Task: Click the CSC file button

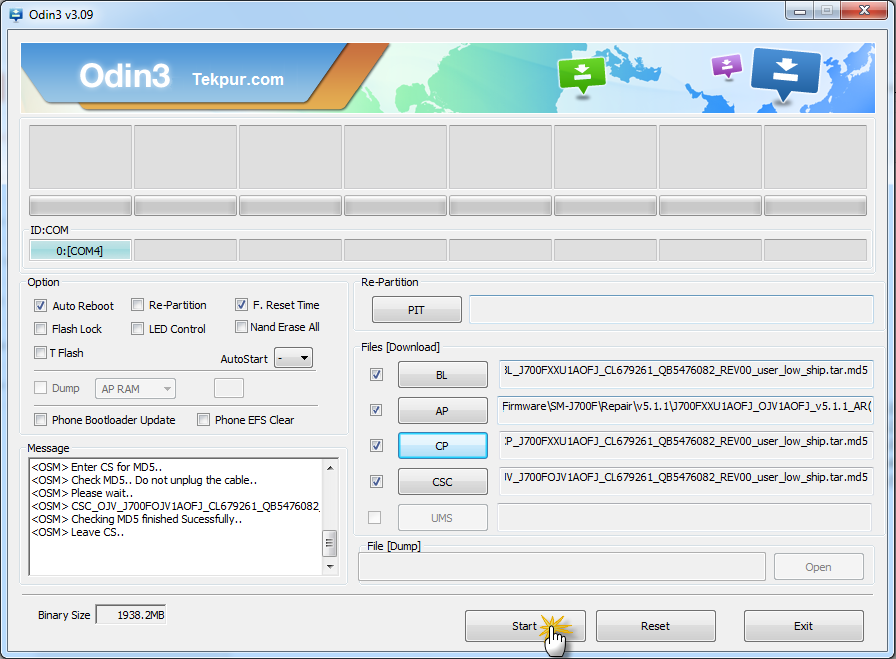Action: point(442,482)
